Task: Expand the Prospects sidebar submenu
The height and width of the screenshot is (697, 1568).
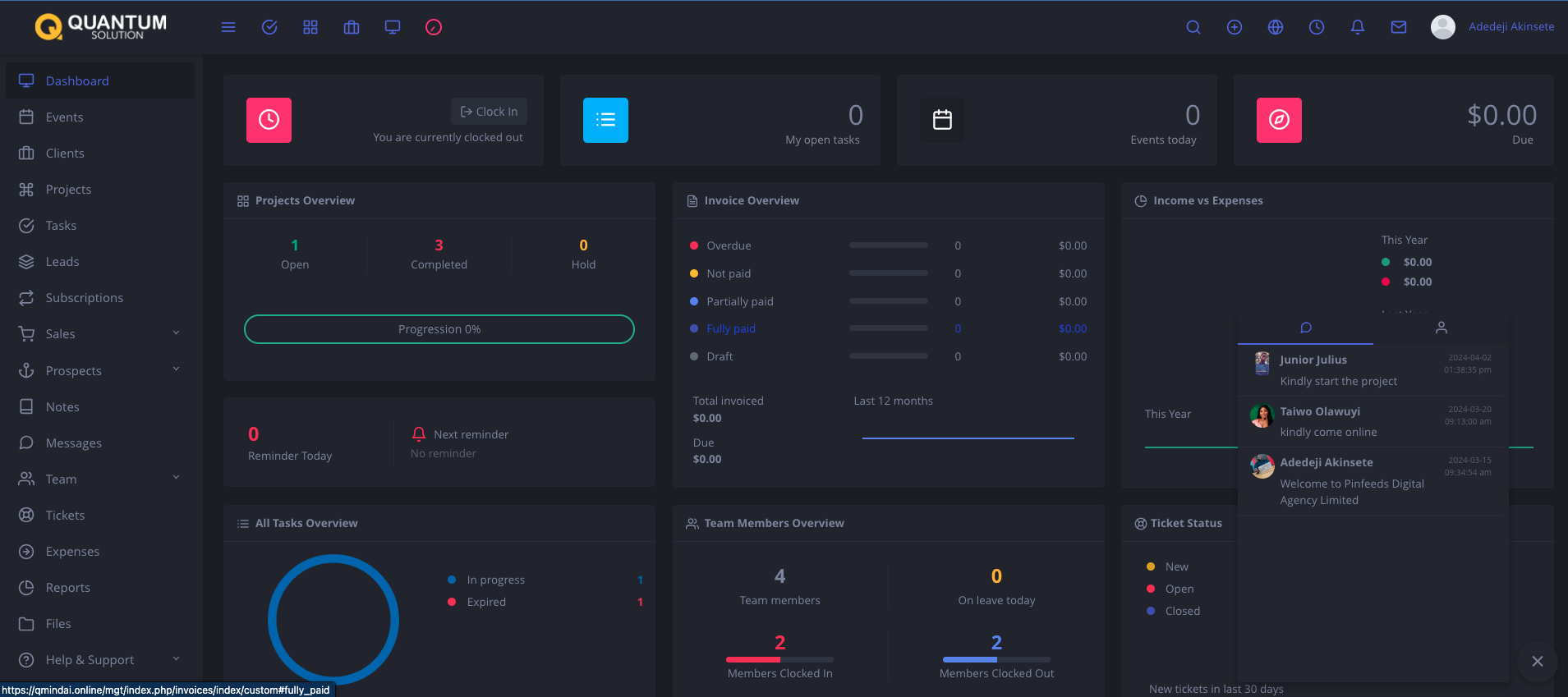Action: click(99, 371)
